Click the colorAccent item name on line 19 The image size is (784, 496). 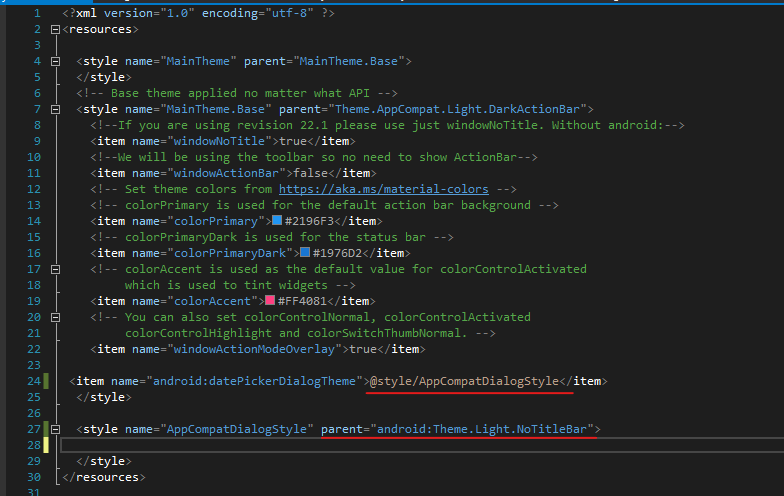[x=212, y=301]
